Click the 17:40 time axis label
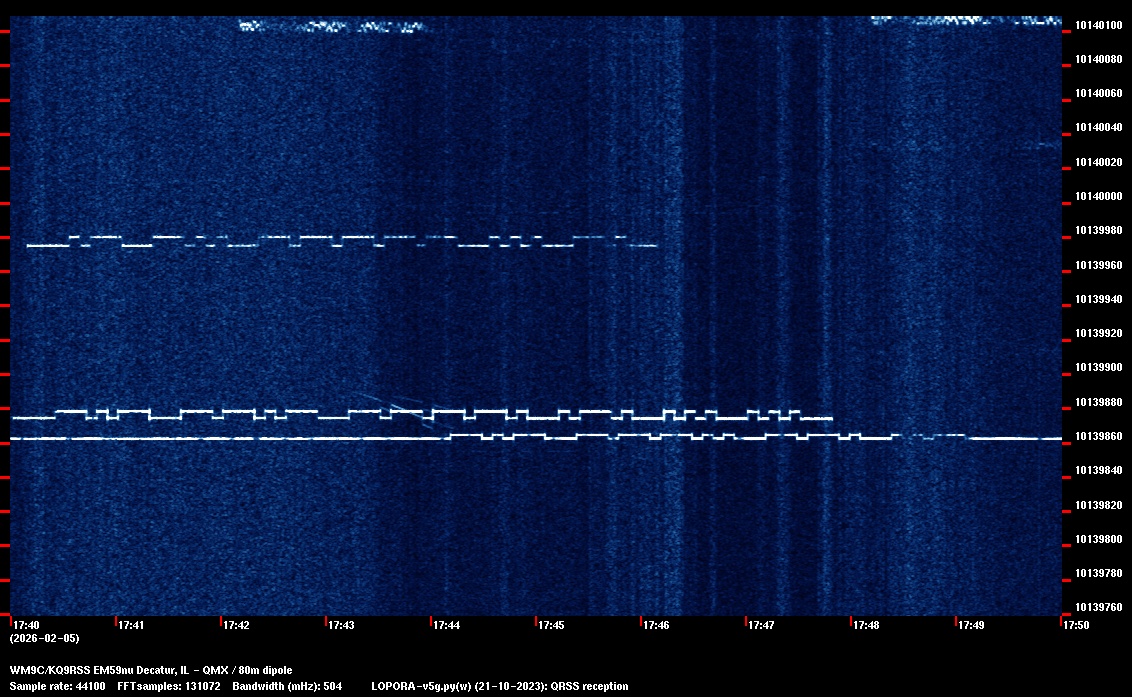Image resolution: width=1132 pixels, height=697 pixels. (x=26, y=626)
